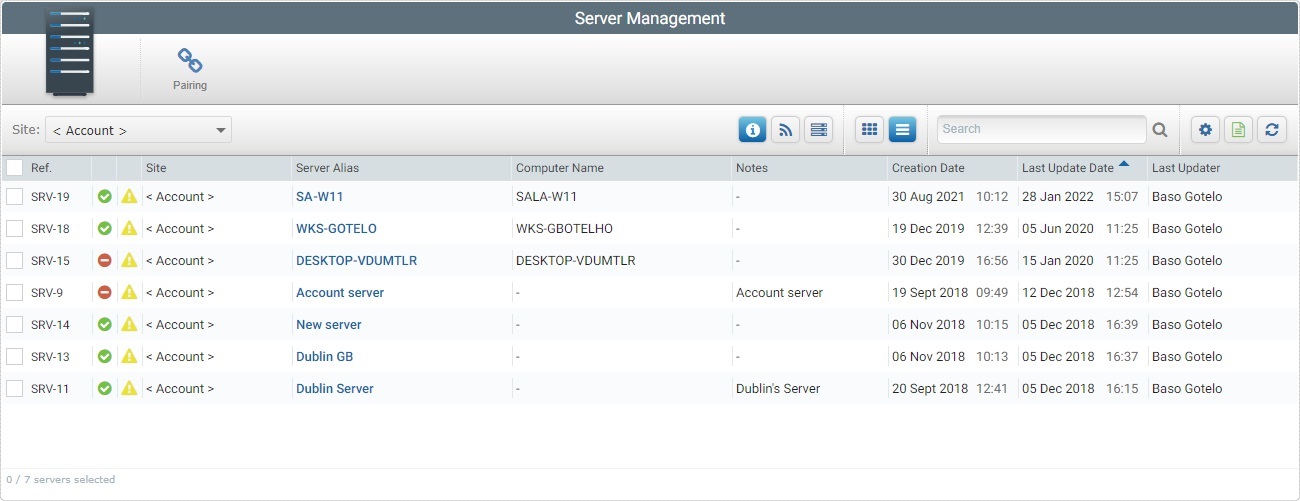Sort by Last Update Date column
Image resolution: width=1300 pixels, height=501 pixels.
click(x=1067, y=168)
